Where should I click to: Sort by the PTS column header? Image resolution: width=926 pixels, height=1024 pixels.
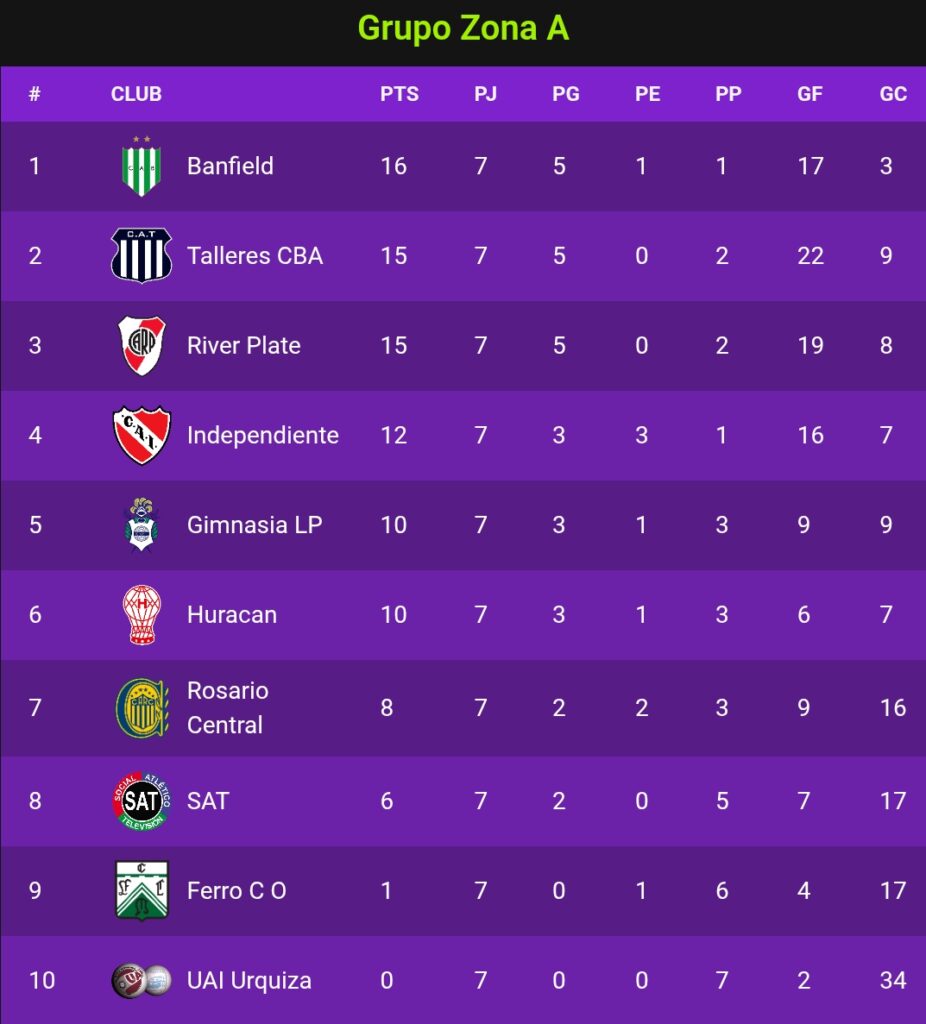[x=399, y=94]
